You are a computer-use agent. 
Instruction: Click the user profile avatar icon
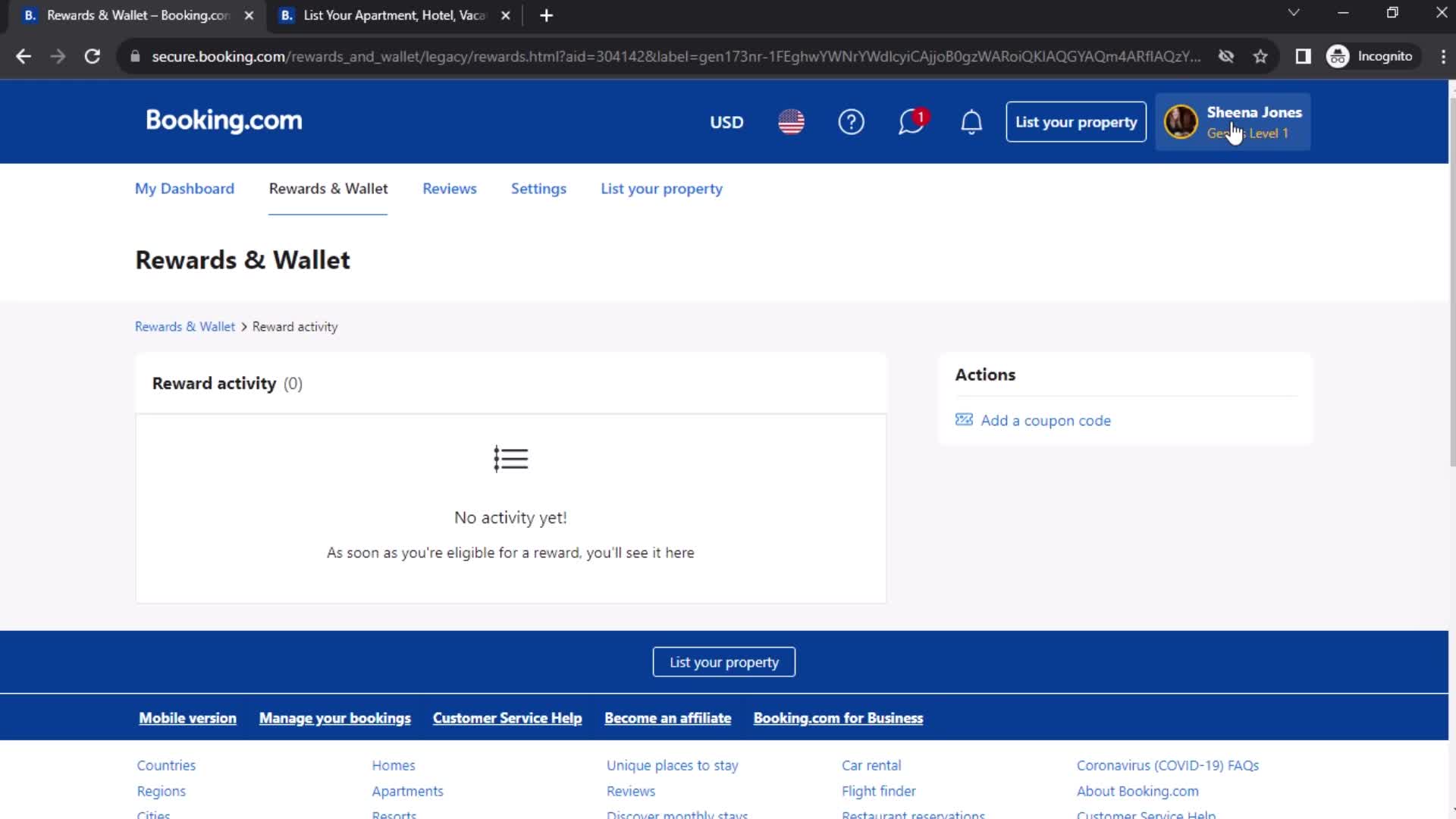click(x=1180, y=122)
